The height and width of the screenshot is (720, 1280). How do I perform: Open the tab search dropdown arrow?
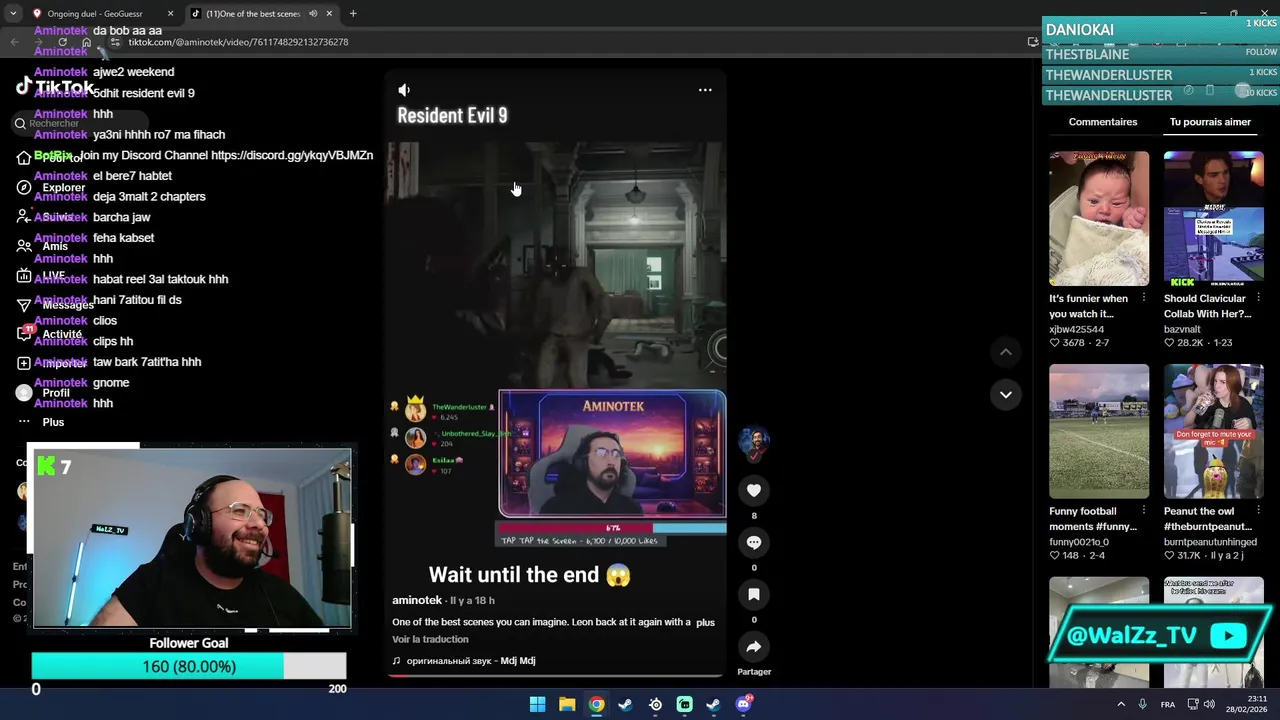click(x=12, y=14)
